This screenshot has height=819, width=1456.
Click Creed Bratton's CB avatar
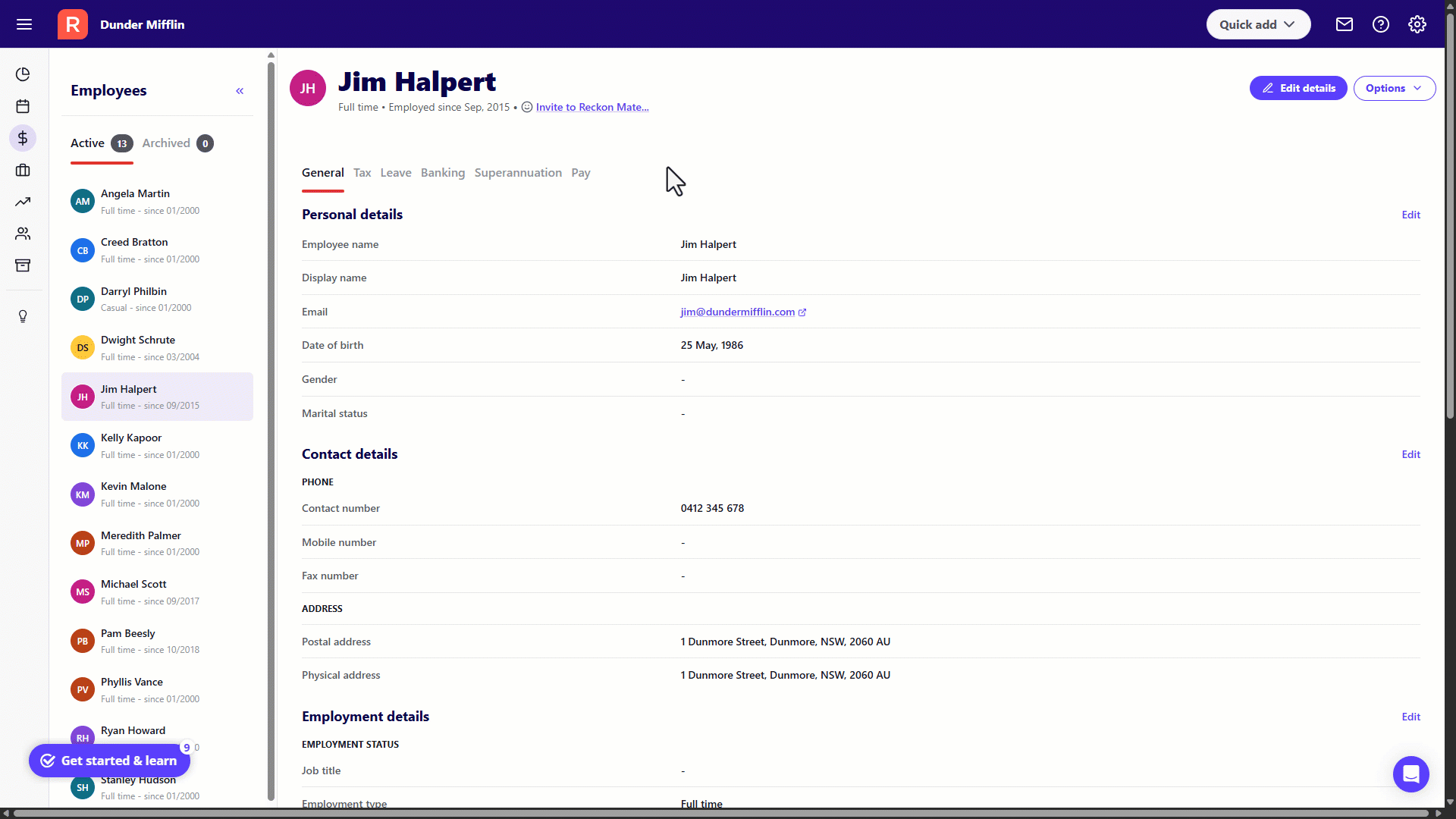pyautogui.click(x=83, y=250)
